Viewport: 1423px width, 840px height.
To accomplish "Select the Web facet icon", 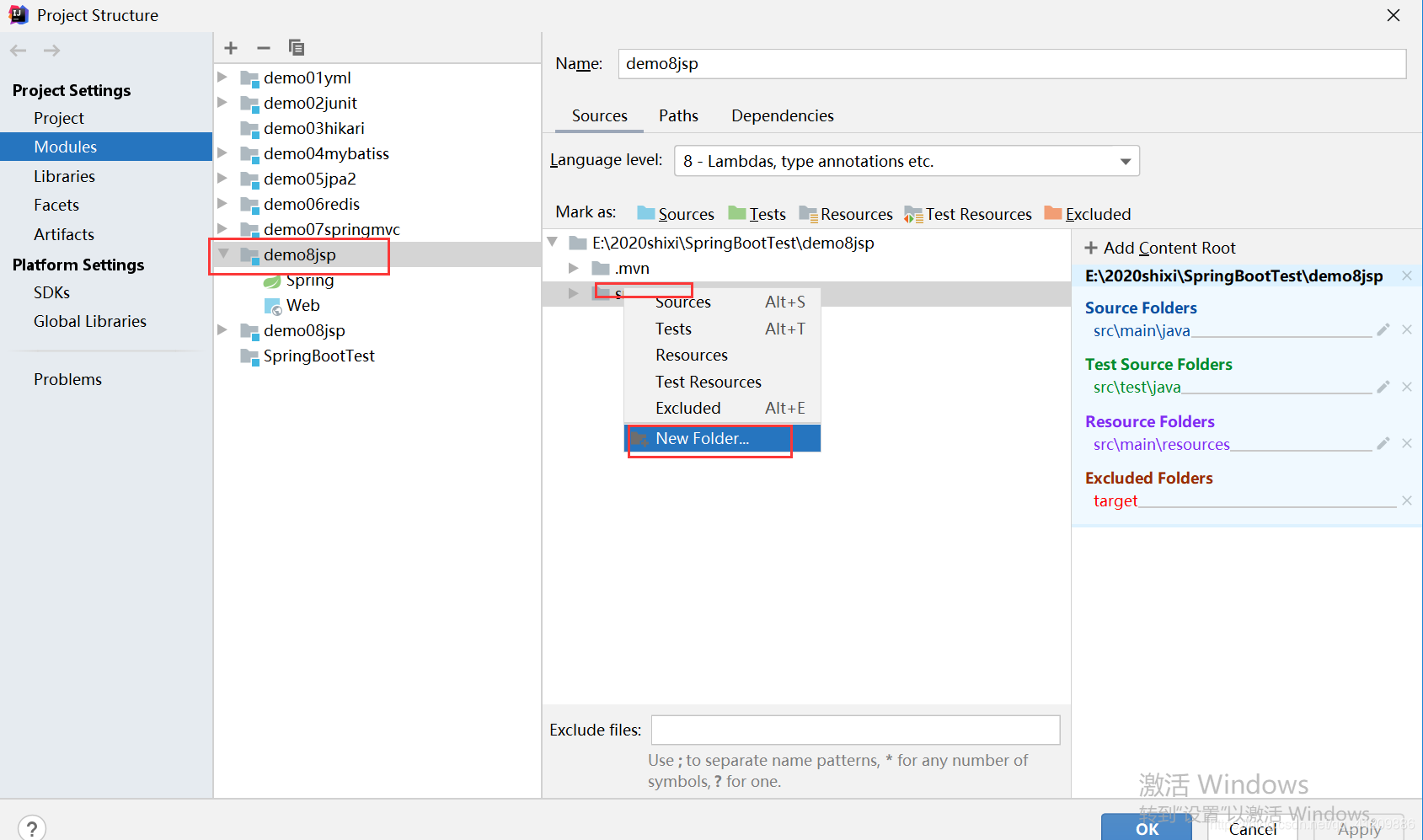I will [x=273, y=306].
